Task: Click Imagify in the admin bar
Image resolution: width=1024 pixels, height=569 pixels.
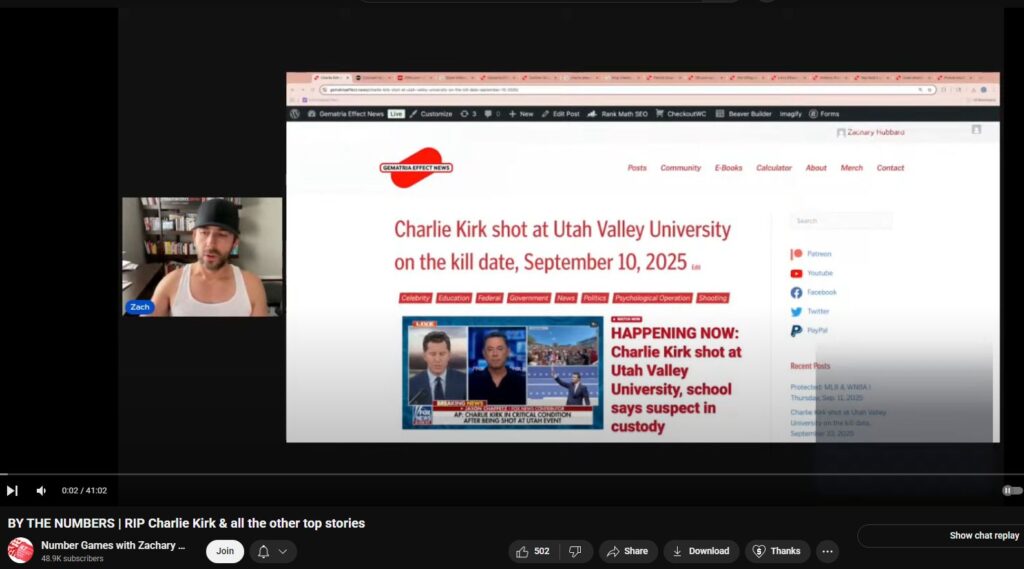Action: 790,114
